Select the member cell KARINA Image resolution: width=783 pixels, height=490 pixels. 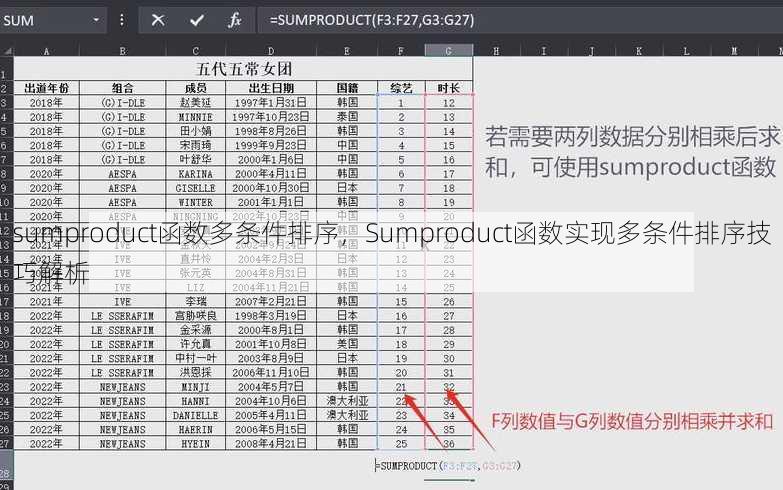(195, 174)
